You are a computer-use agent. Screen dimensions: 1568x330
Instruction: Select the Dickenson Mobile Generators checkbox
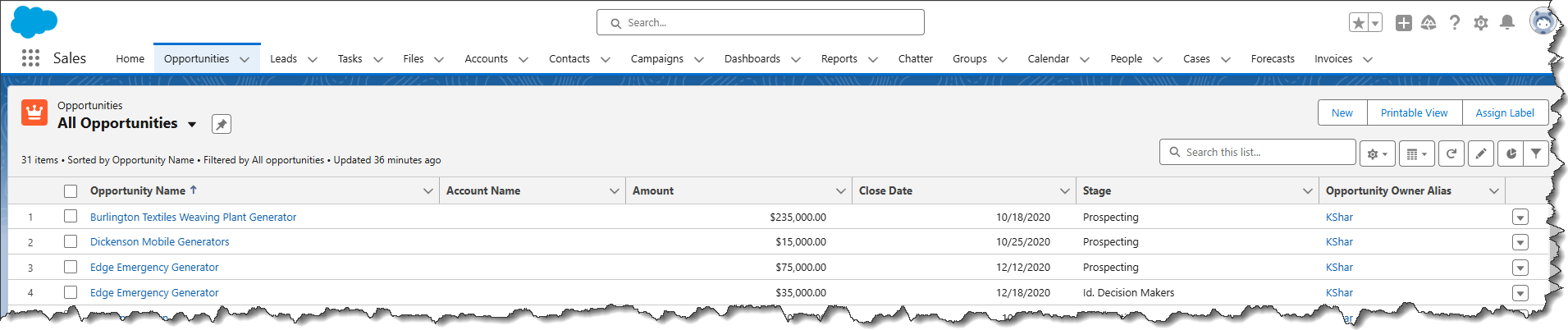coord(71,242)
